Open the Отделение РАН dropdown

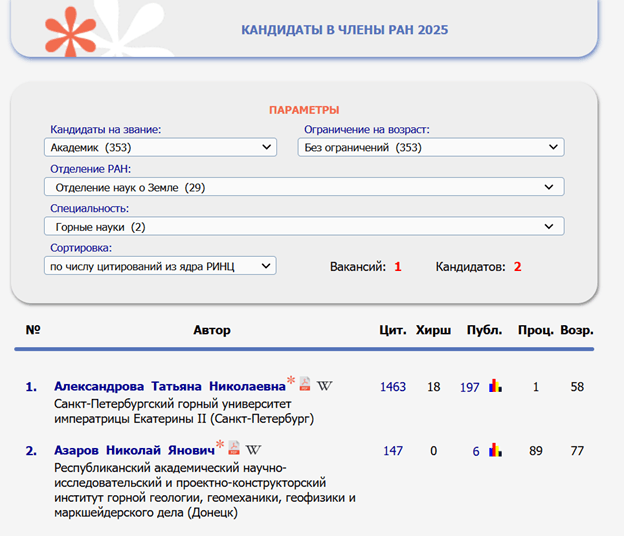(304, 187)
